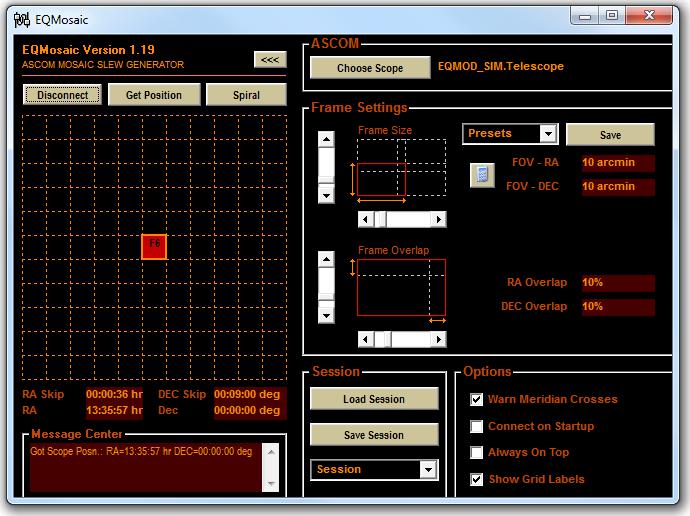Screen dimensions: 690x516
Task: Click left arrow of Frame Overlap horizontal scrollbar
Action: click(366, 339)
